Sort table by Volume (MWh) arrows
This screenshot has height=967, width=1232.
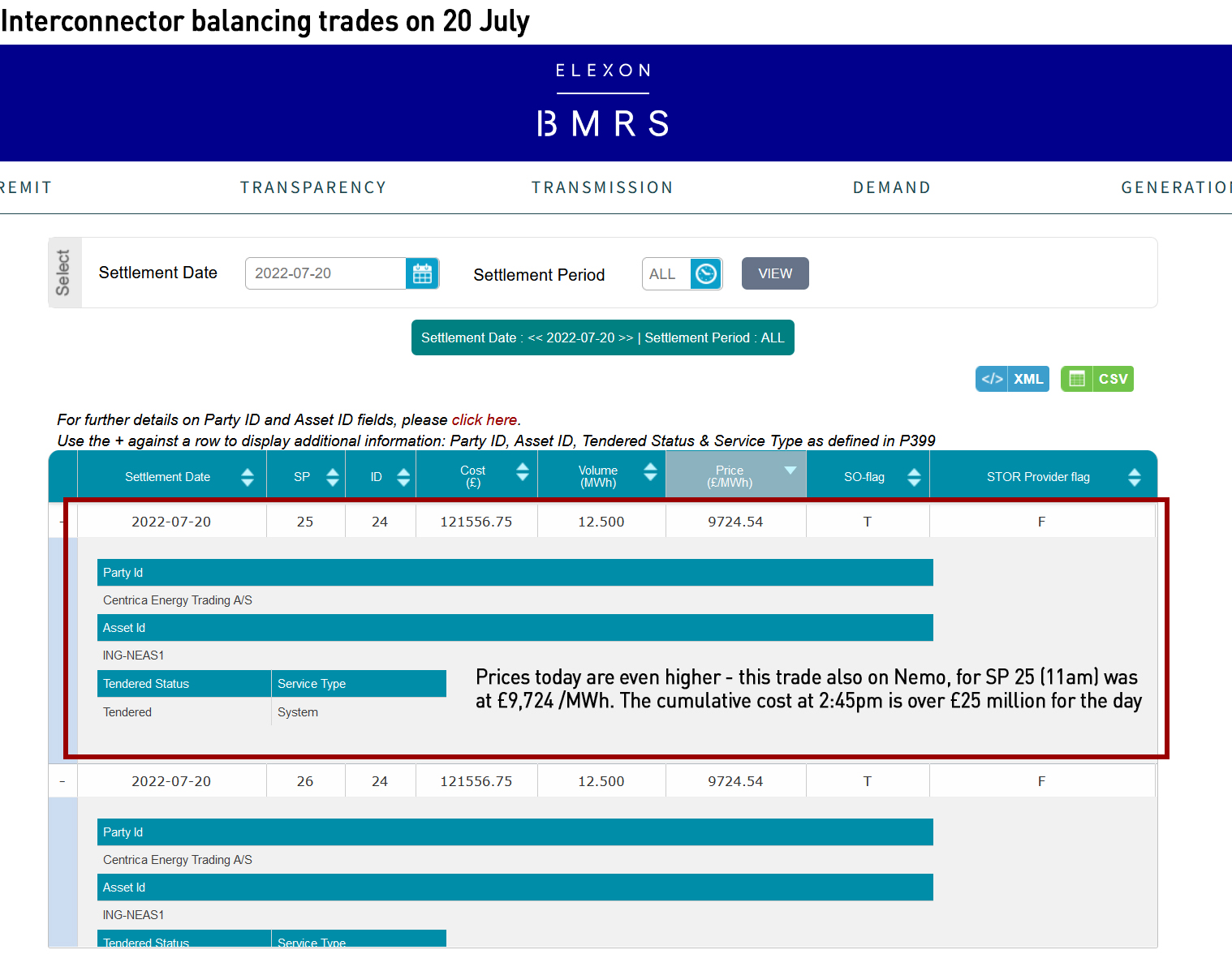point(650,471)
